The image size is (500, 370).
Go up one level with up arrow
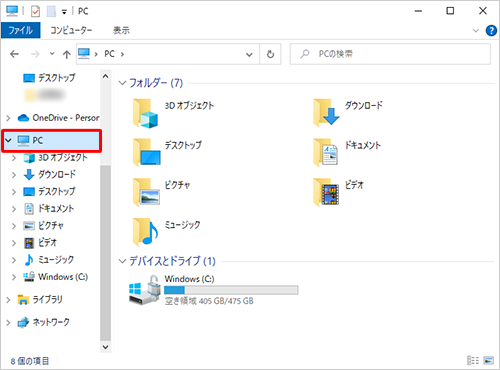point(67,54)
